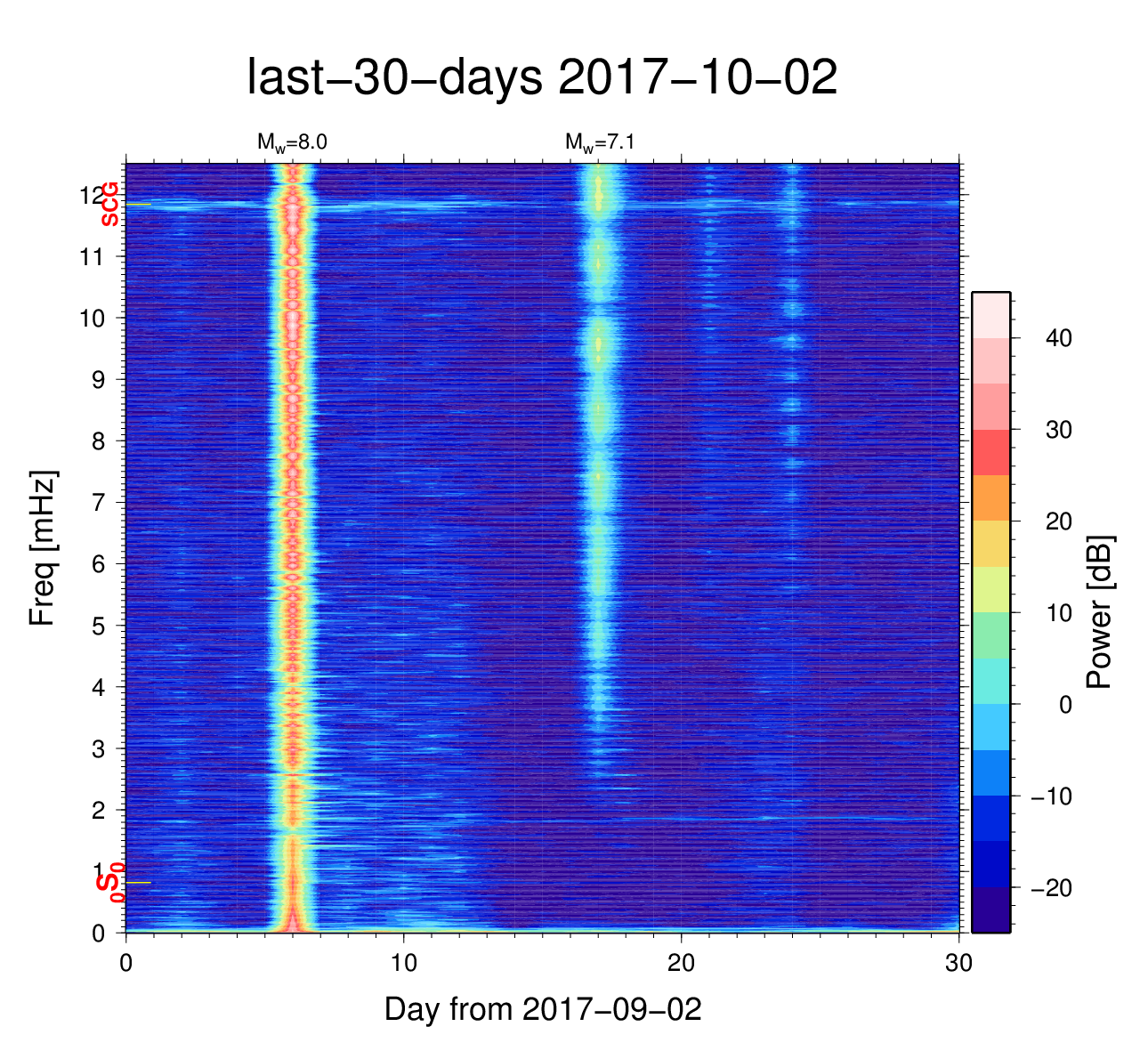Image resolution: width=1148 pixels, height=1059 pixels.
Task: Pick the orange segment of the power colorbar
Action: [990, 497]
